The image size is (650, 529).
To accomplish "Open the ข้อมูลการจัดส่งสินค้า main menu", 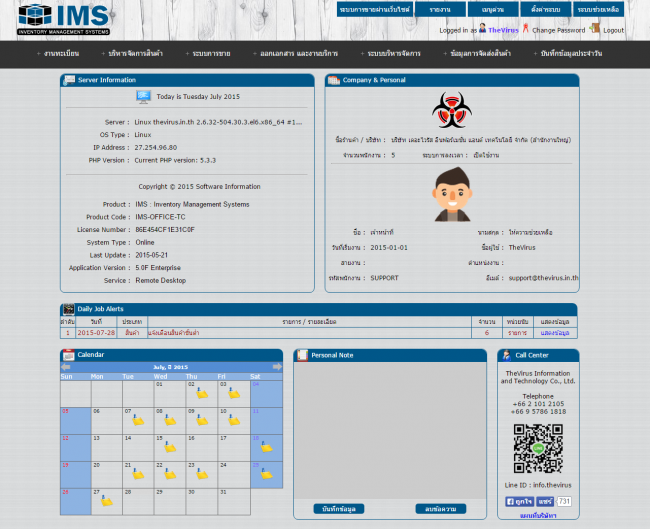I will pyautogui.click(x=480, y=53).
